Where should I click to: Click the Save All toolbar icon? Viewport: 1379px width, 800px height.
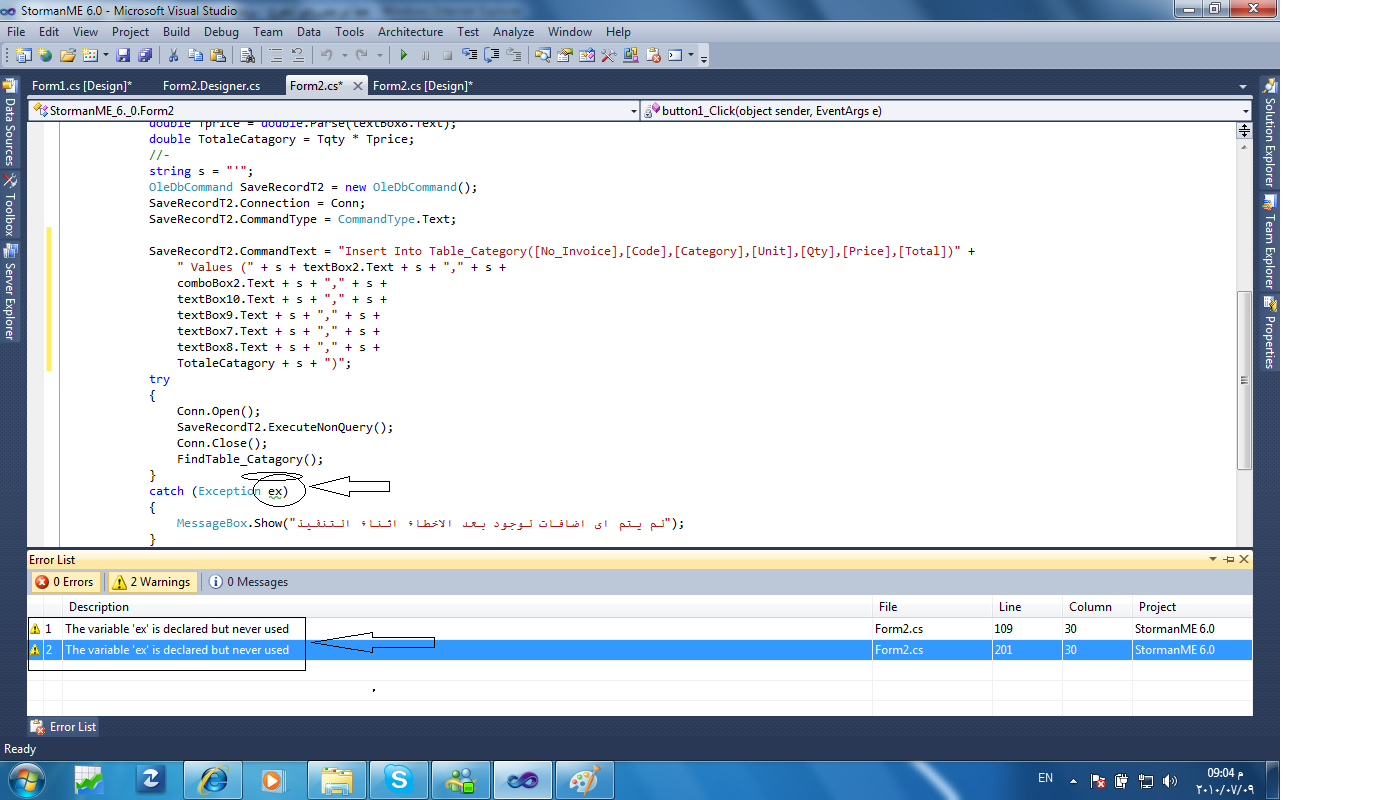[x=145, y=55]
